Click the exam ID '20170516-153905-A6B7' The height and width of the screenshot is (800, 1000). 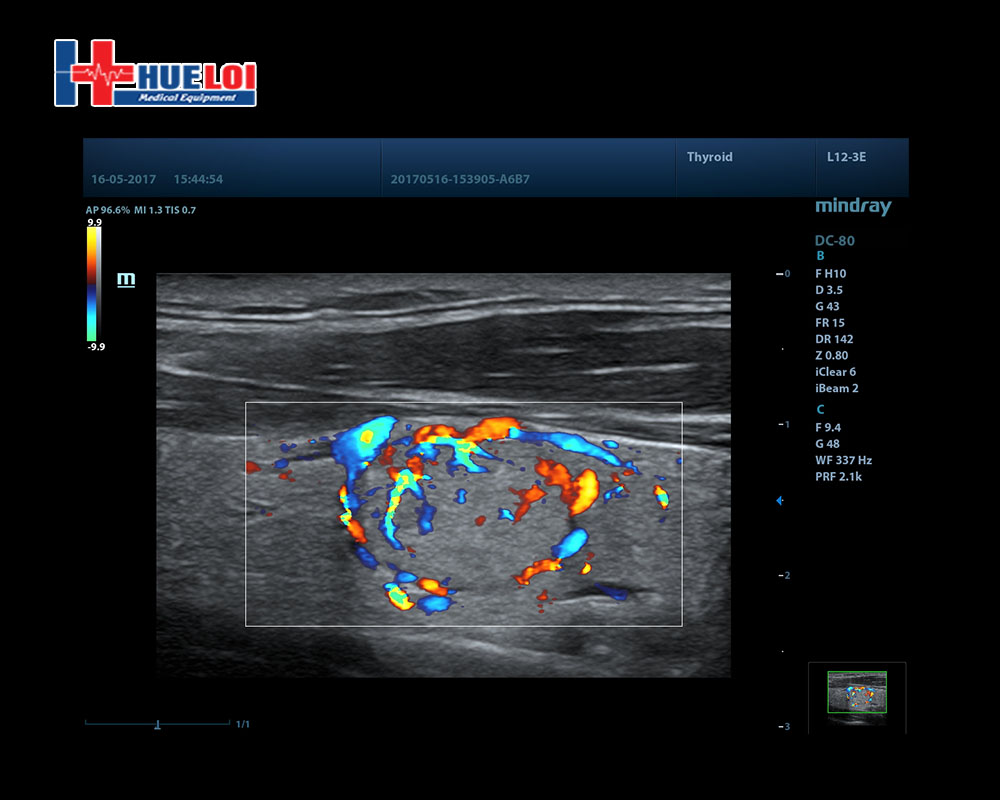point(460,179)
